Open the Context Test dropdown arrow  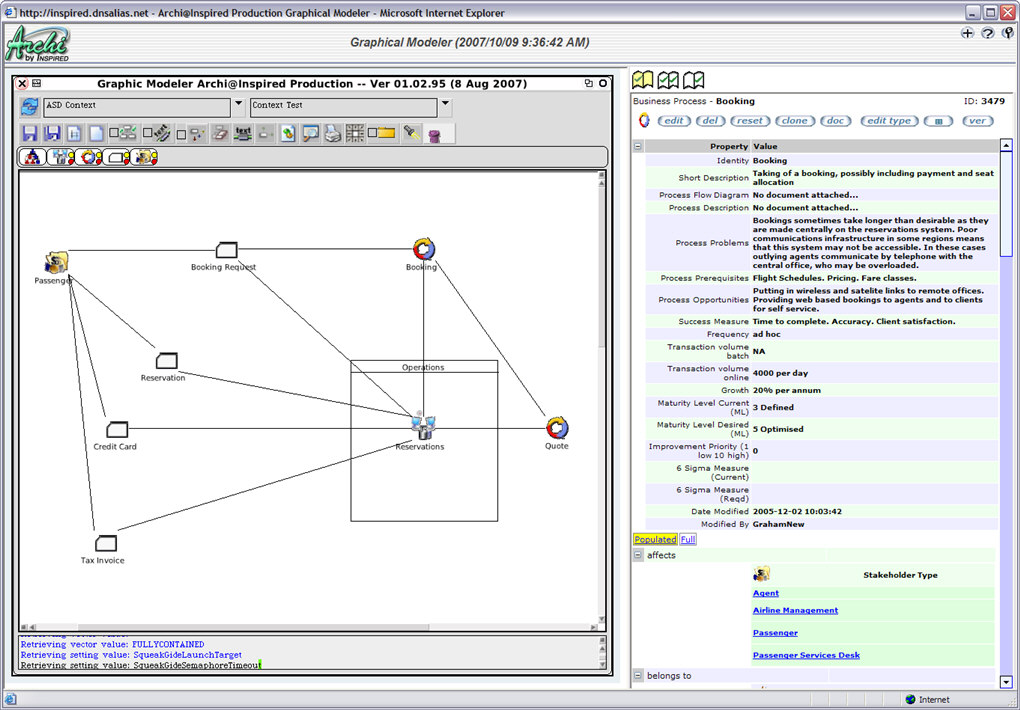coord(445,103)
